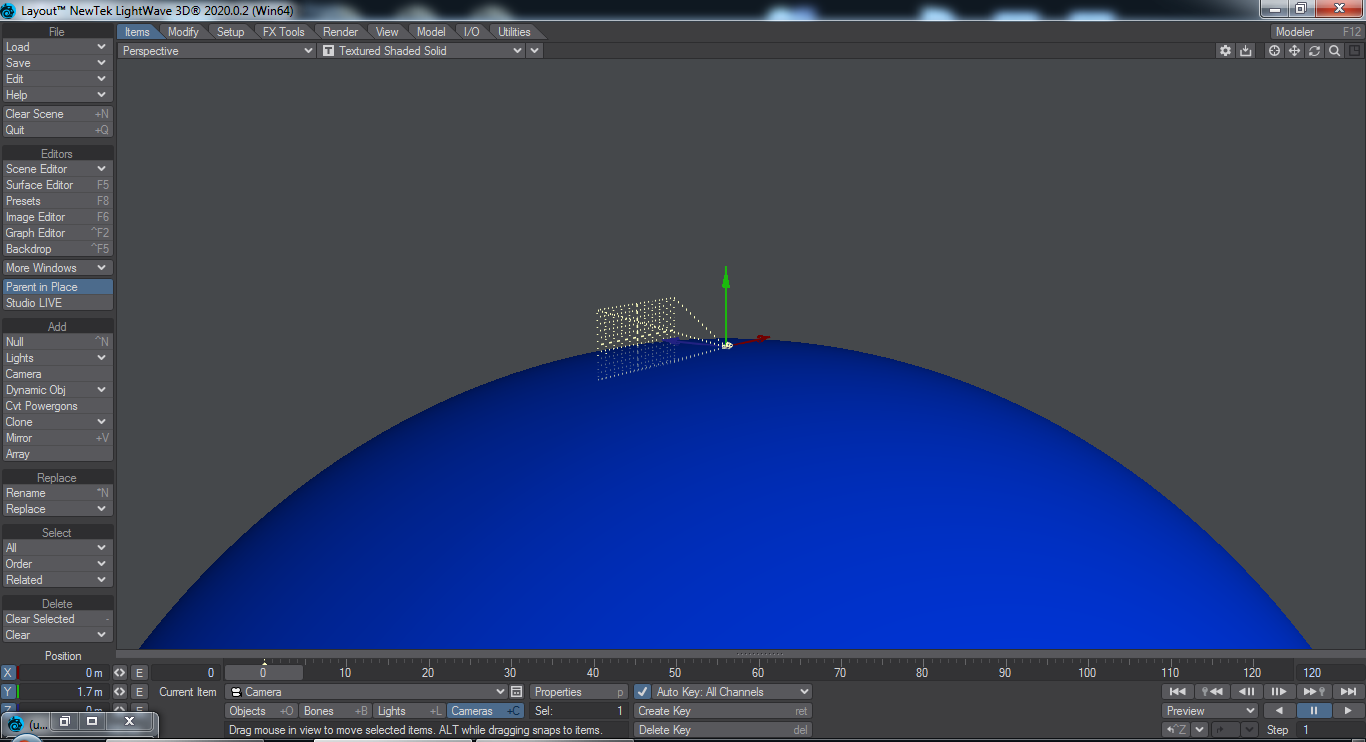Open viewport options gear icon
Image resolution: width=1366 pixels, height=742 pixels.
click(x=1225, y=51)
